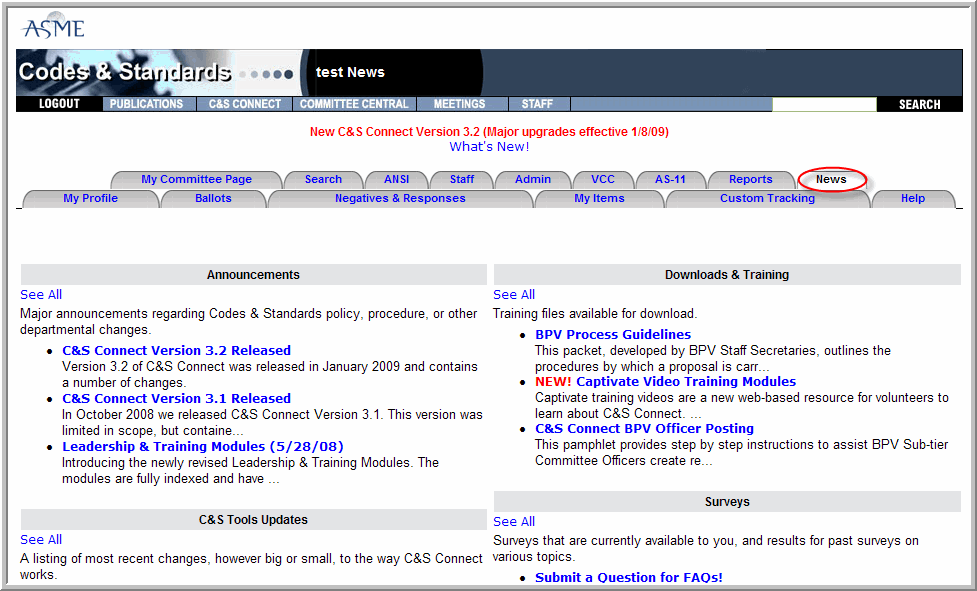
Task: Open C&S Connect Version 3.1 Released link
Action: pyautogui.click(x=176, y=399)
